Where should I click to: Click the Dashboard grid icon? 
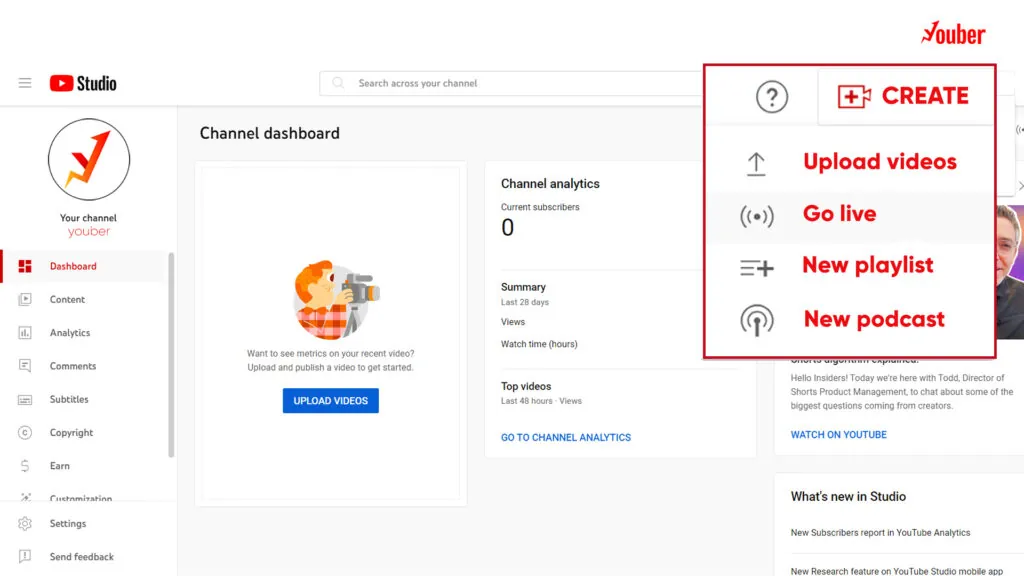25,266
